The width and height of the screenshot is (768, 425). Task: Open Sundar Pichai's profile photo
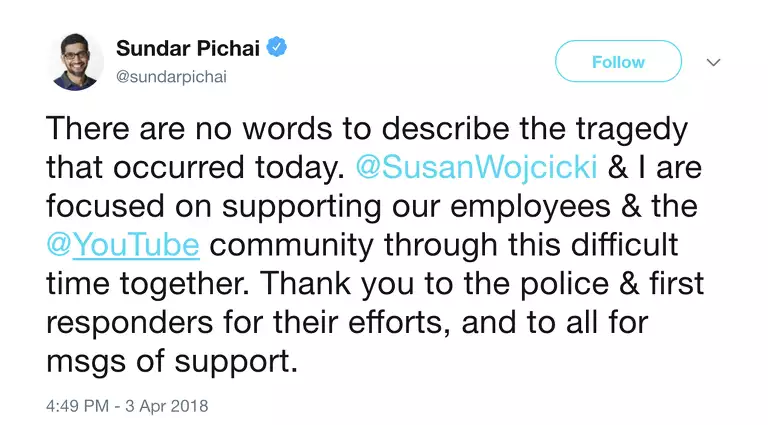pyautogui.click(x=78, y=61)
